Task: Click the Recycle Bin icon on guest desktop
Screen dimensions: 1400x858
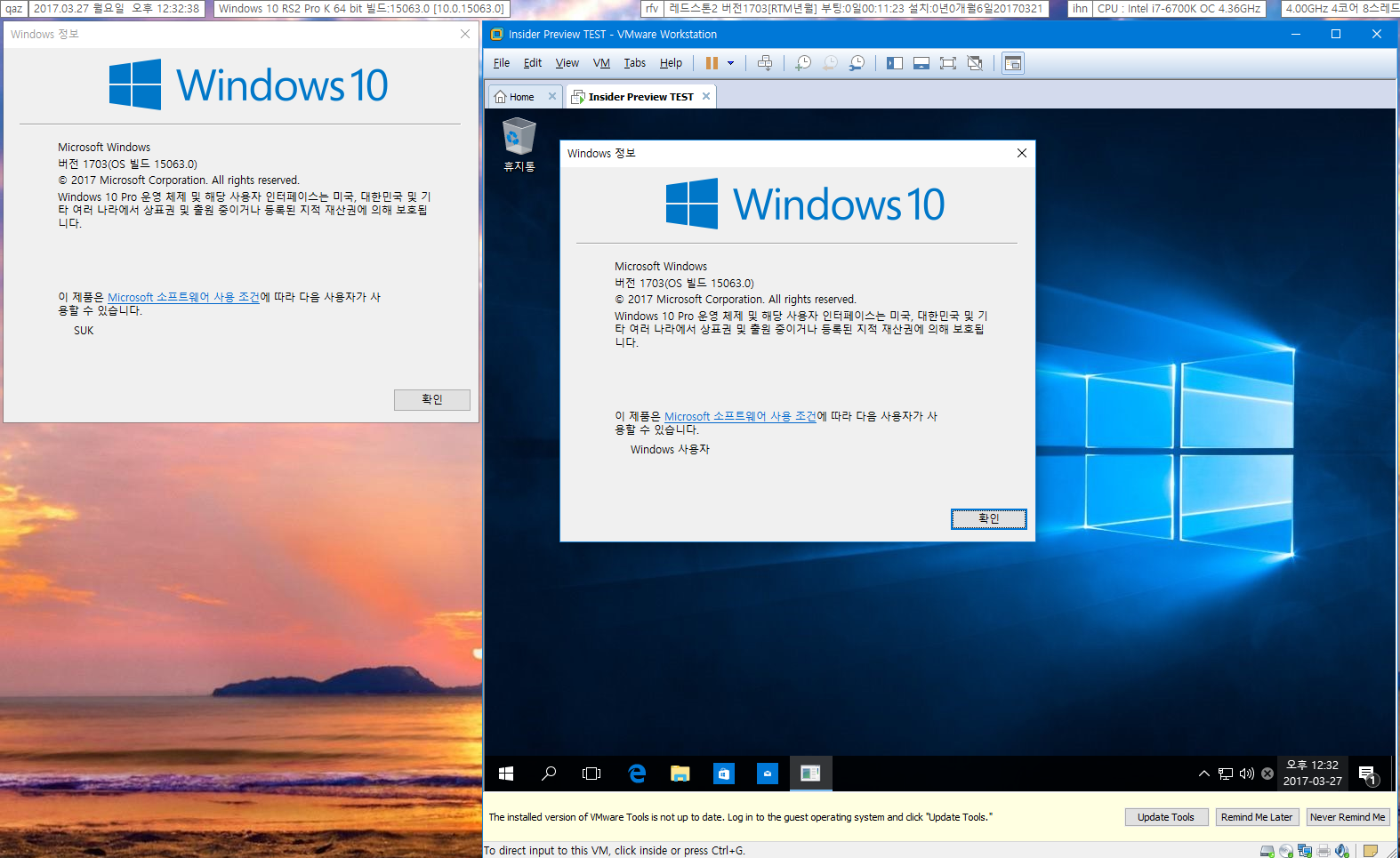Action: pyautogui.click(x=519, y=144)
